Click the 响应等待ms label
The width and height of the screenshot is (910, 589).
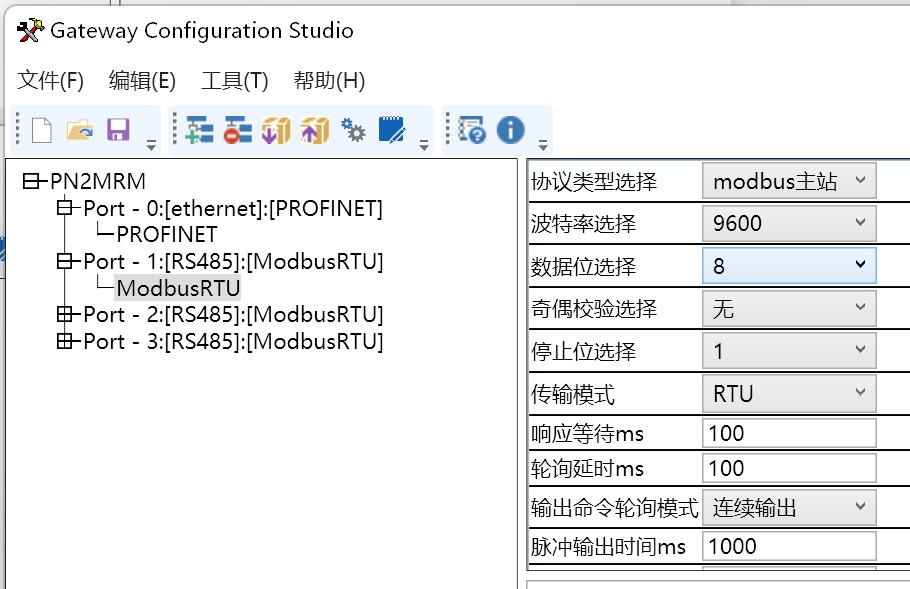pos(587,433)
